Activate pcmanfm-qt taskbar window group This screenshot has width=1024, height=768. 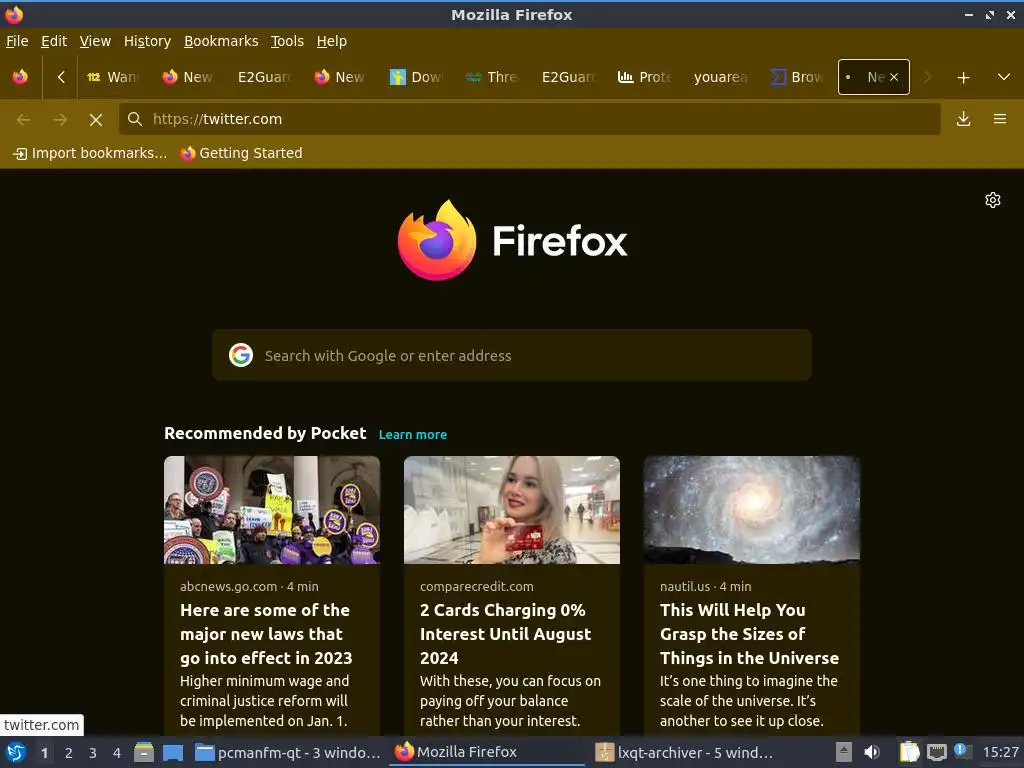click(x=288, y=752)
